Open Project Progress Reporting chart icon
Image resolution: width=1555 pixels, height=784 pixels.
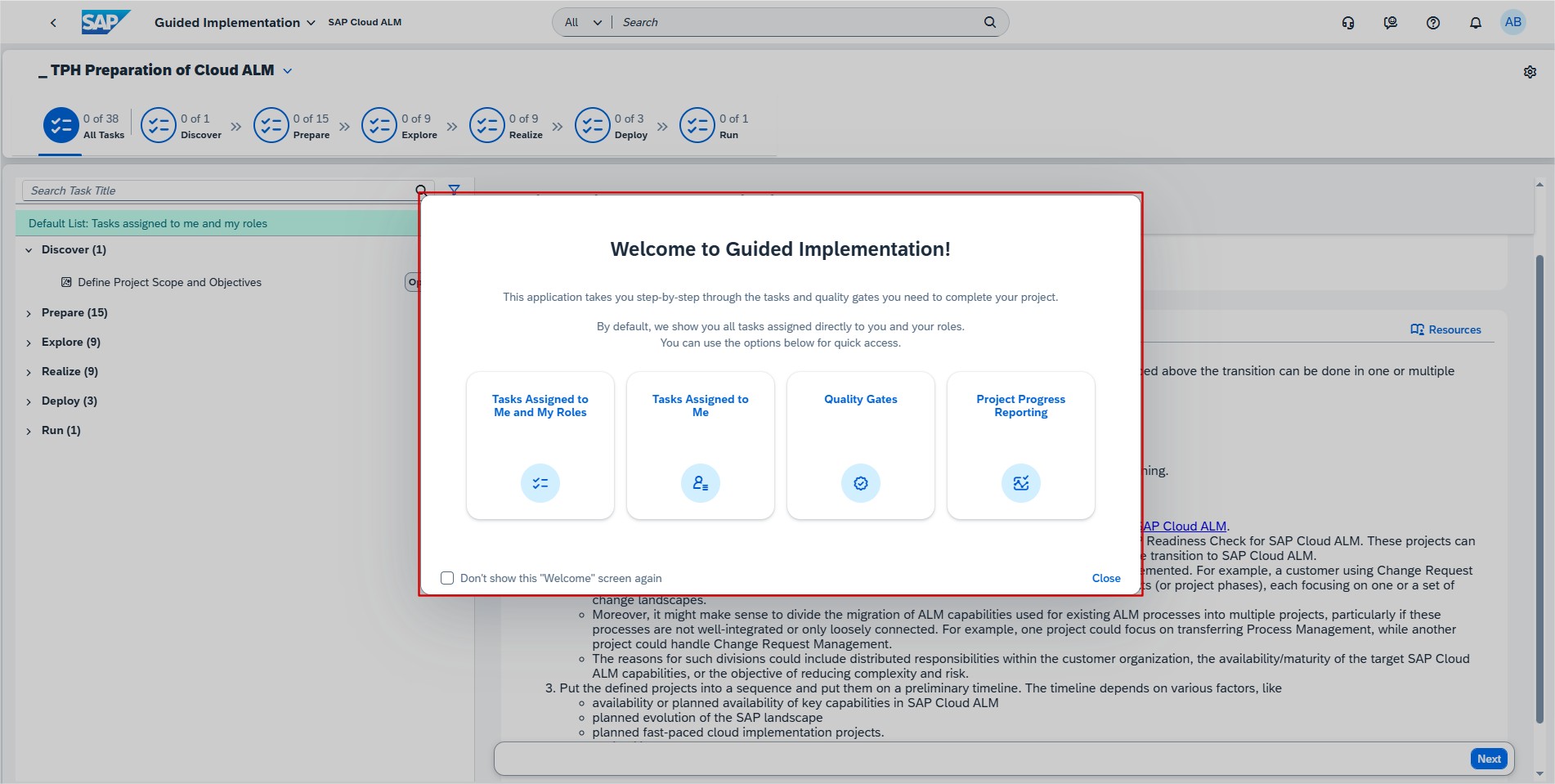(1020, 483)
